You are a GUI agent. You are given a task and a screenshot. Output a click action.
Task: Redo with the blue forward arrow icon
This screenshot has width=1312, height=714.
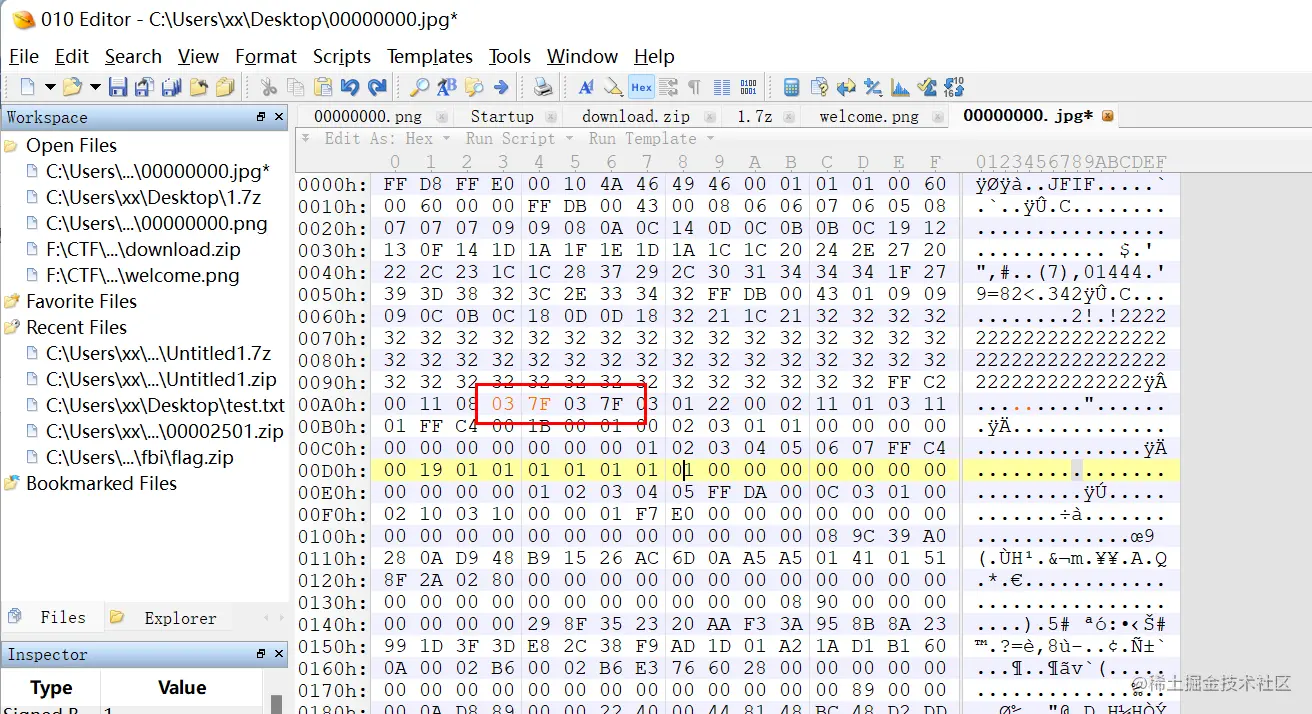click(377, 87)
